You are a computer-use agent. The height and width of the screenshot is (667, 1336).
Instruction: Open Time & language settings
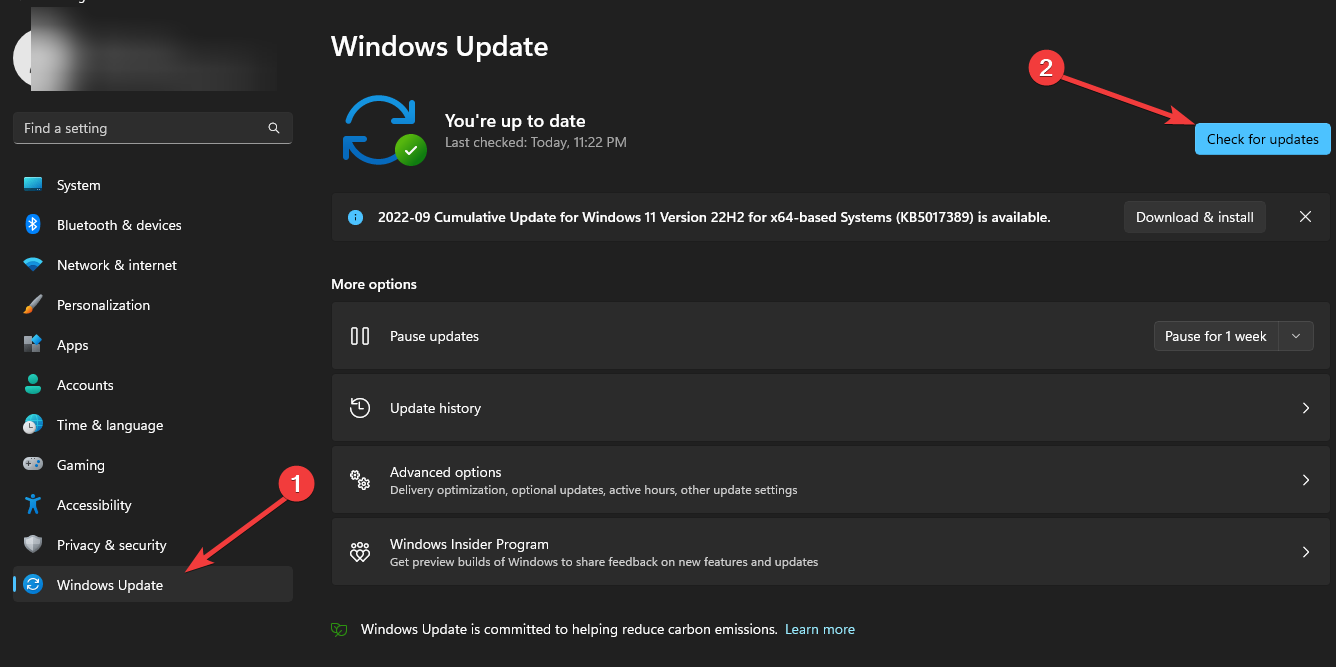[x=153, y=425]
